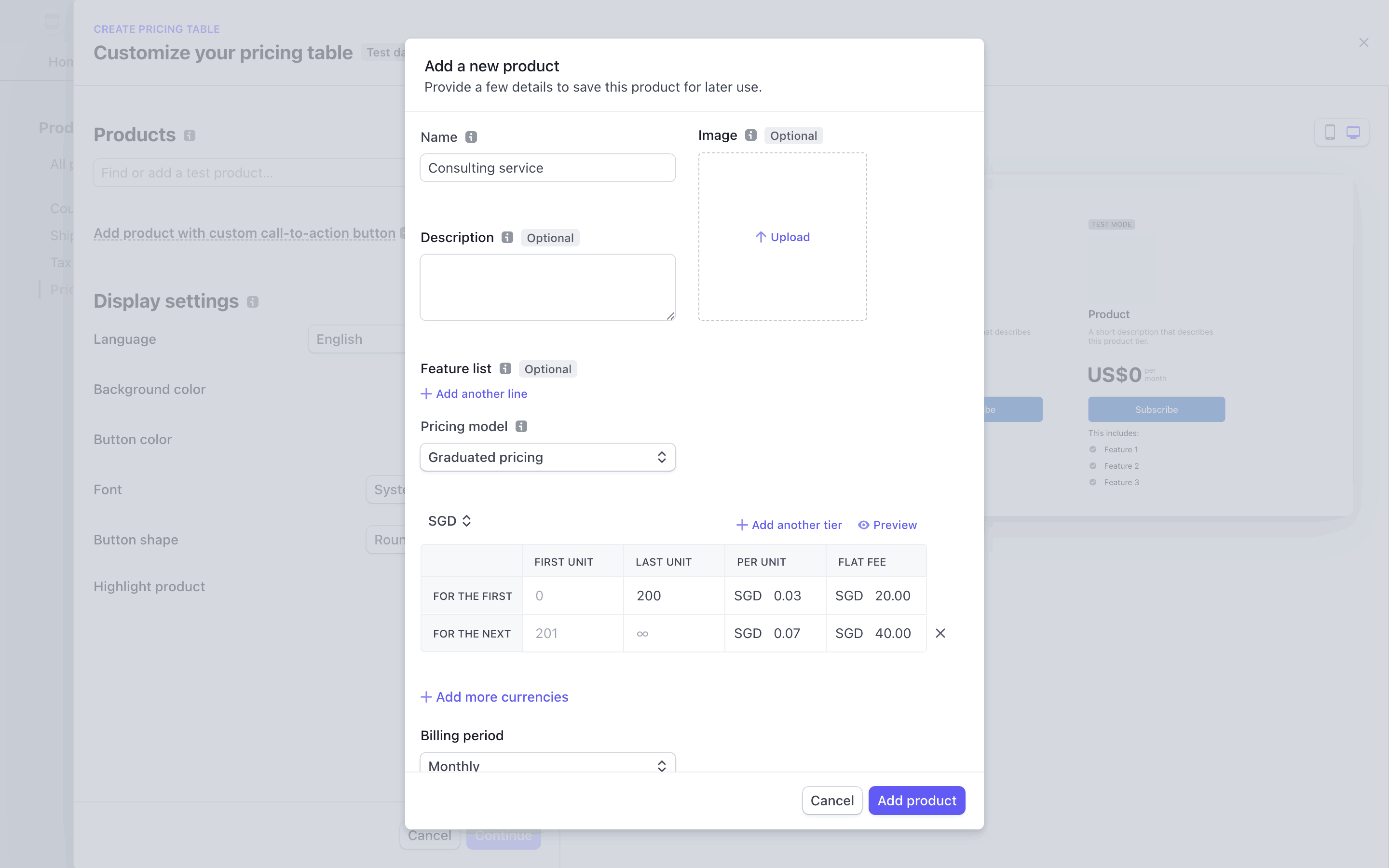The image size is (1389, 868).
Task: Preview the graduated pricing tiers
Action: pyautogui.click(x=887, y=524)
